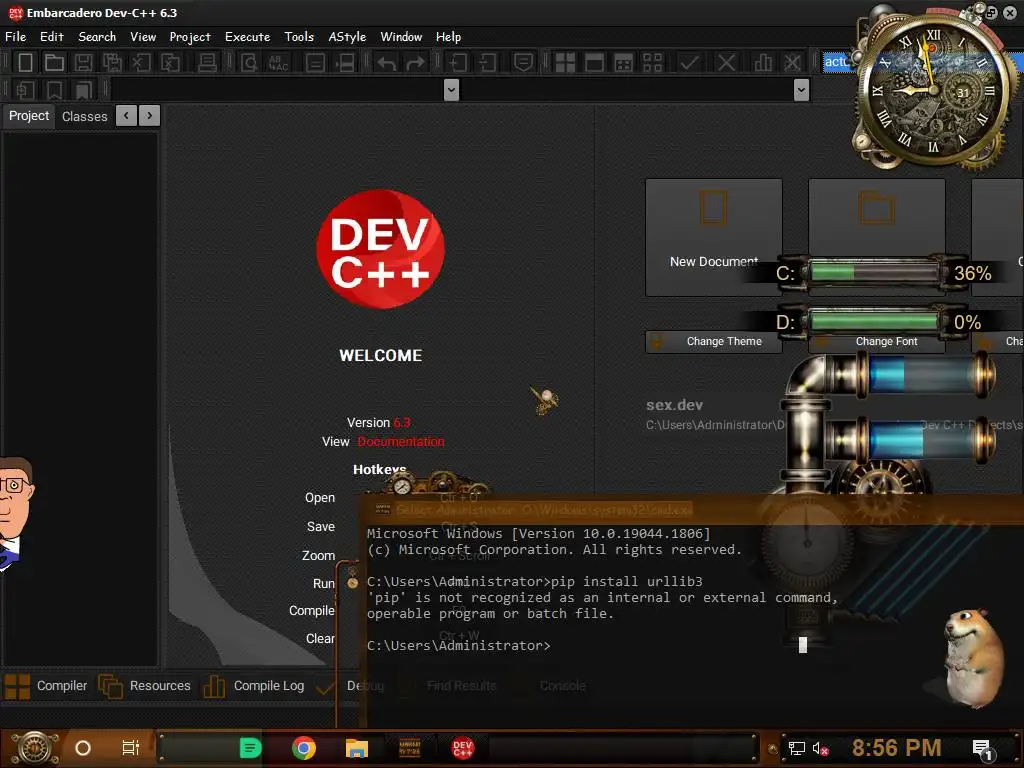Click the 'pip install urllib3' command line text

[x=626, y=581]
